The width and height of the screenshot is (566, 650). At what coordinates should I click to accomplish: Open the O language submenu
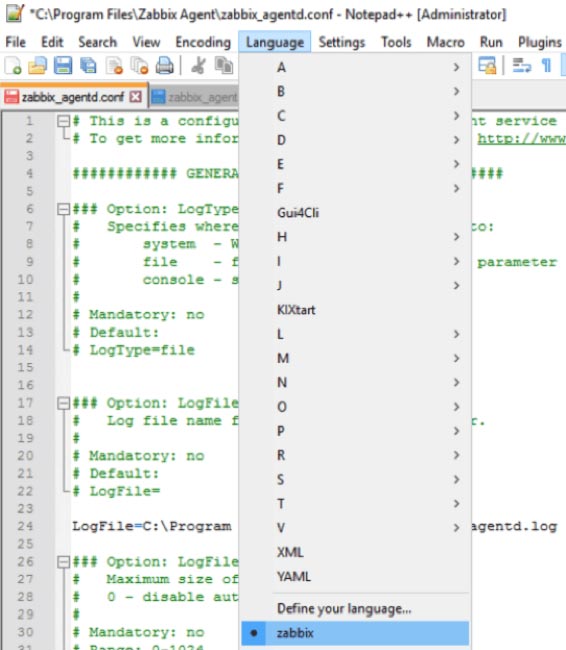point(355,407)
